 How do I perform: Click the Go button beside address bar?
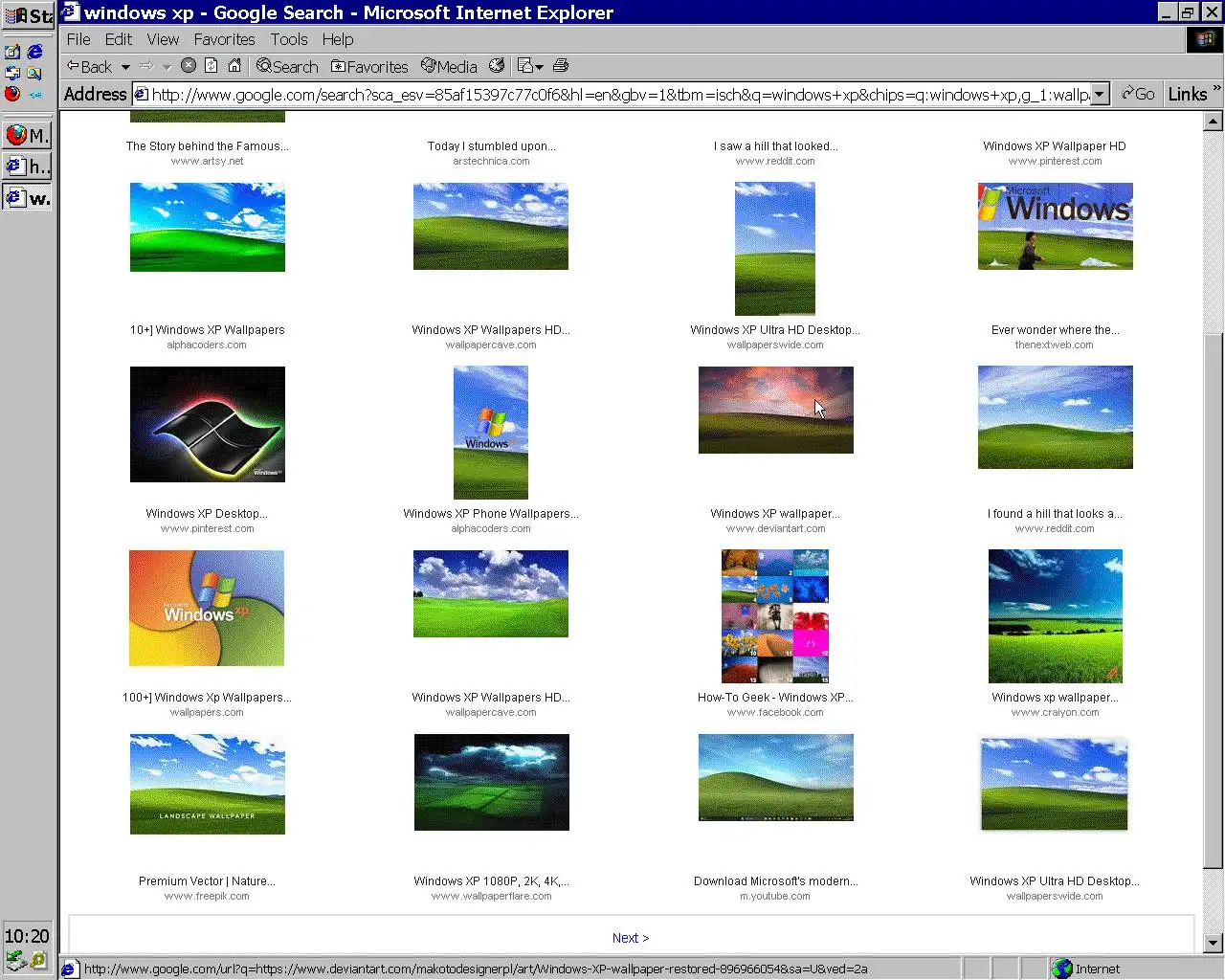1138,94
